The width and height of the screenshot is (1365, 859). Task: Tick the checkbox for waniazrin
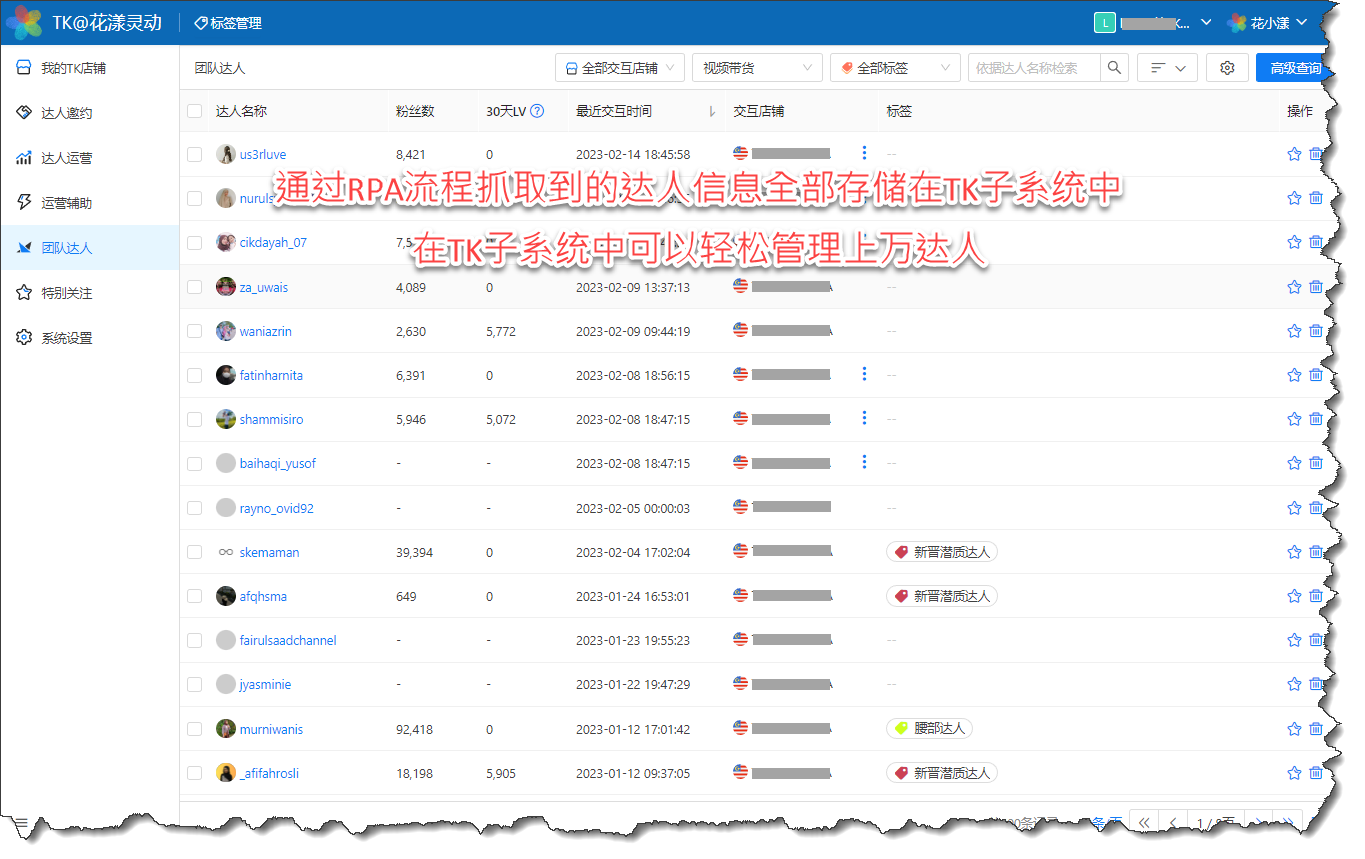(195, 331)
